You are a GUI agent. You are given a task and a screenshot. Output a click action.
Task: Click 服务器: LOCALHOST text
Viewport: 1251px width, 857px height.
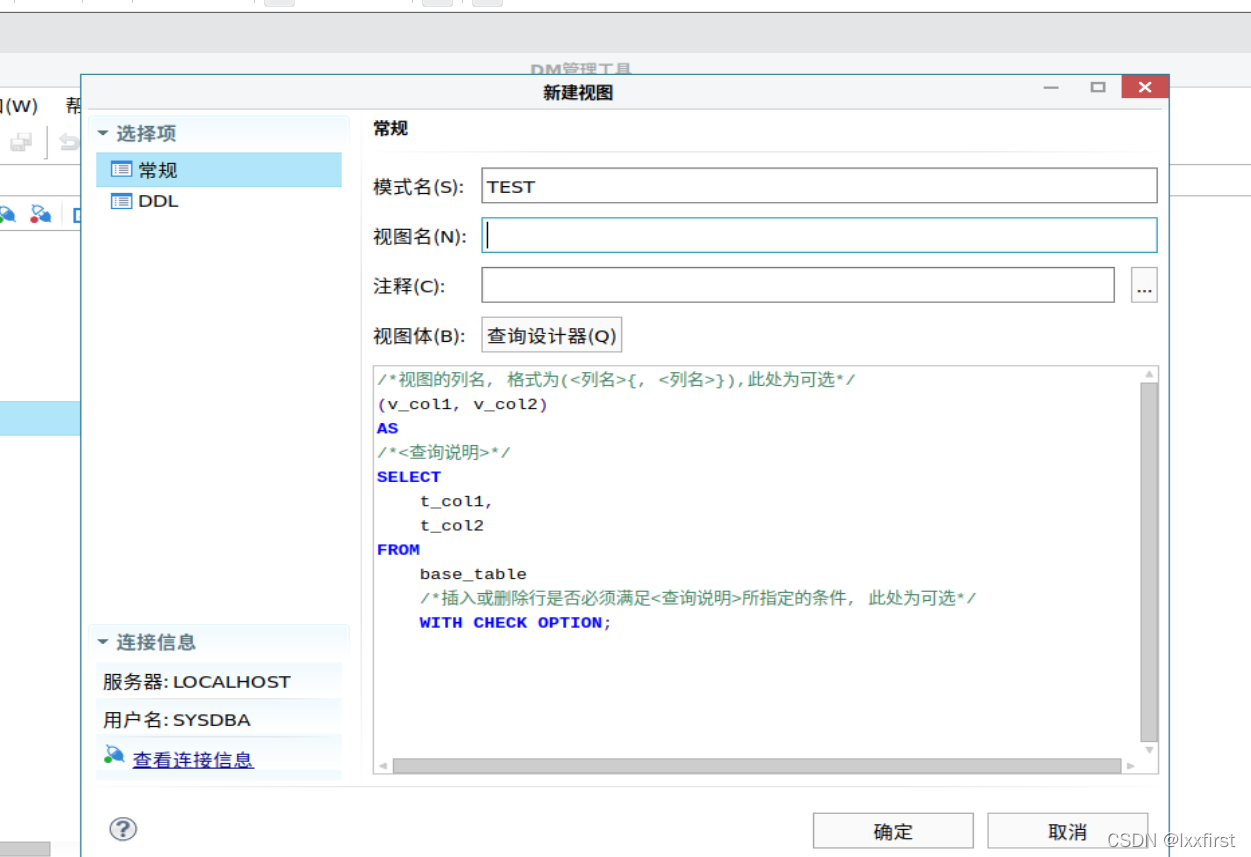click(197, 682)
